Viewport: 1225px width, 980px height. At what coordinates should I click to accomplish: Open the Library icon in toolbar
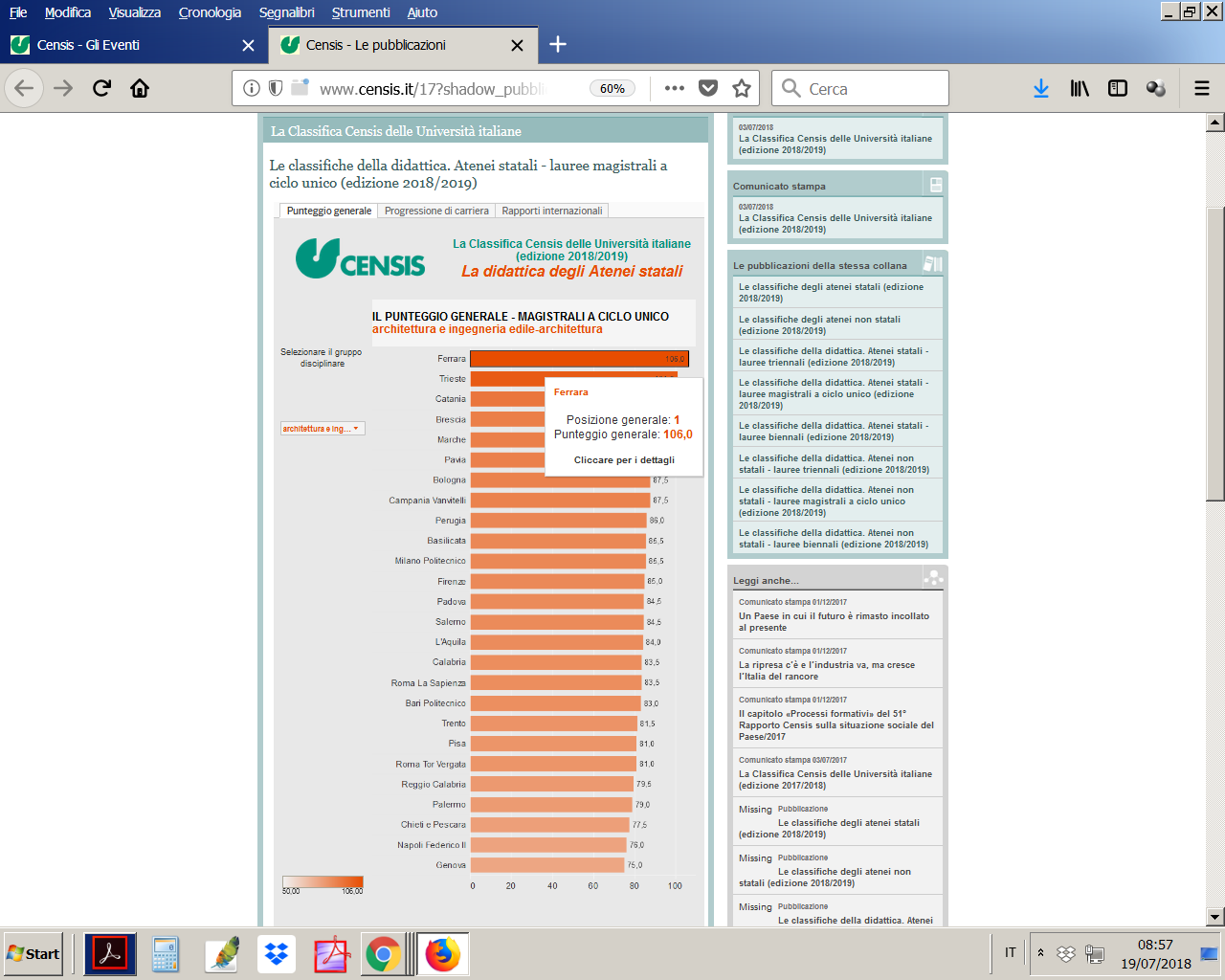pos(1080,88)
